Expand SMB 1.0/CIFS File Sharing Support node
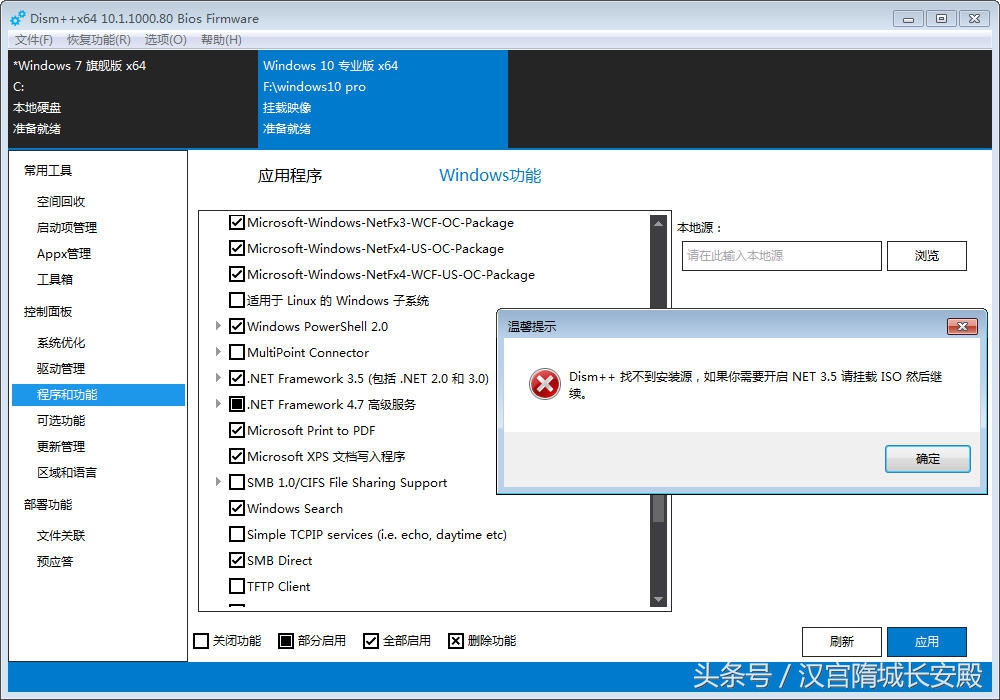The height and width of the screenshot is (700, 1000). [218, 482]
